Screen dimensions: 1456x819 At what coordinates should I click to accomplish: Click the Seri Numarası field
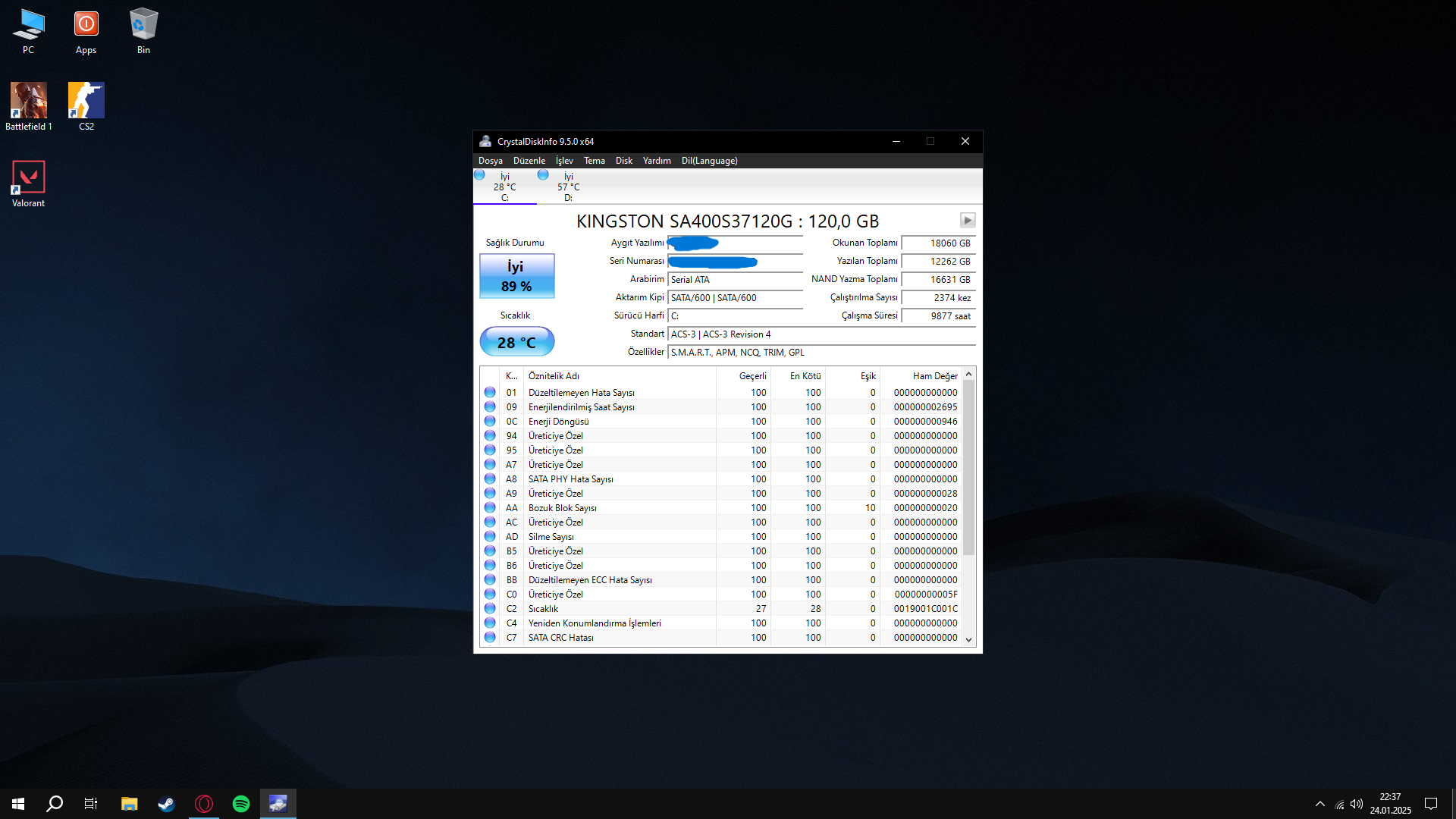click(x=735, y=262)
